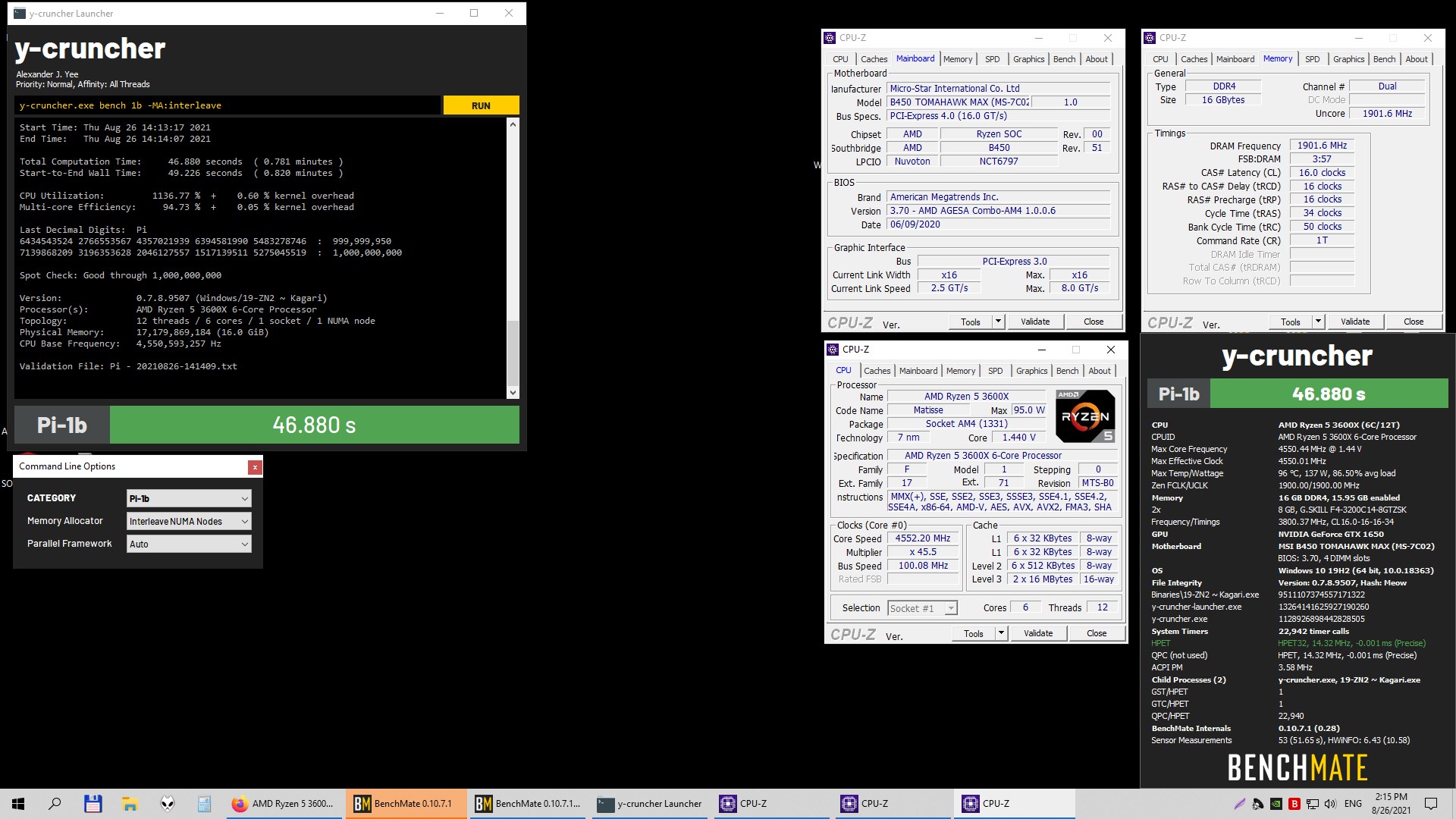Open the volume speaker tray icon
Viewport: 1456px width, 819px height.
click(x=1331, y=804)
